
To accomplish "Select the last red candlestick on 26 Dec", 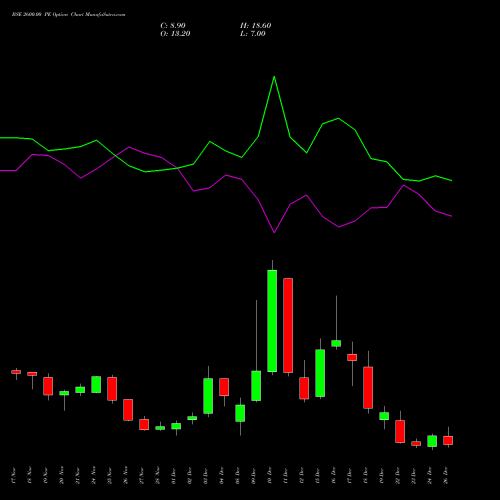I will tap(448, 440).
